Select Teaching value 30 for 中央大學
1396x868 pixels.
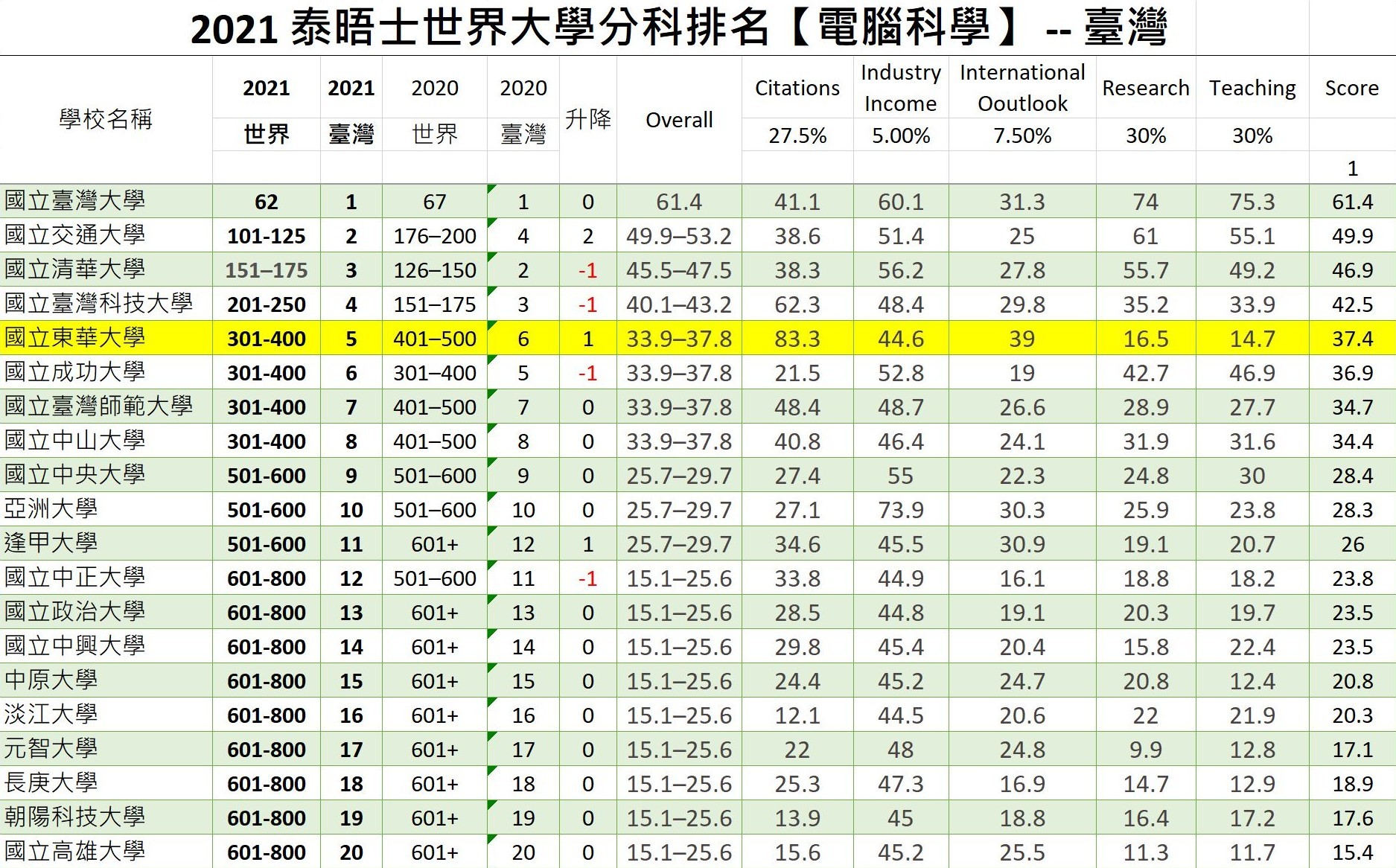pos(1252,475)
